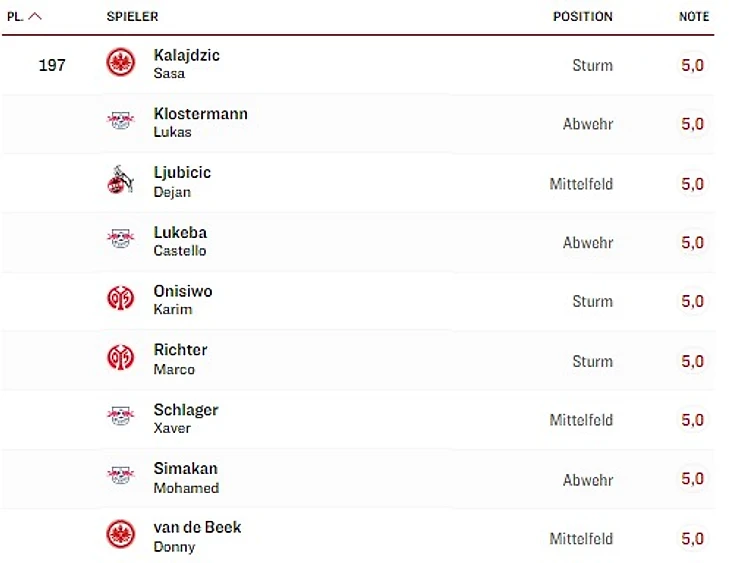
Task: Click the 5,0 grade badge for Schlager
Action: [693, 420]
